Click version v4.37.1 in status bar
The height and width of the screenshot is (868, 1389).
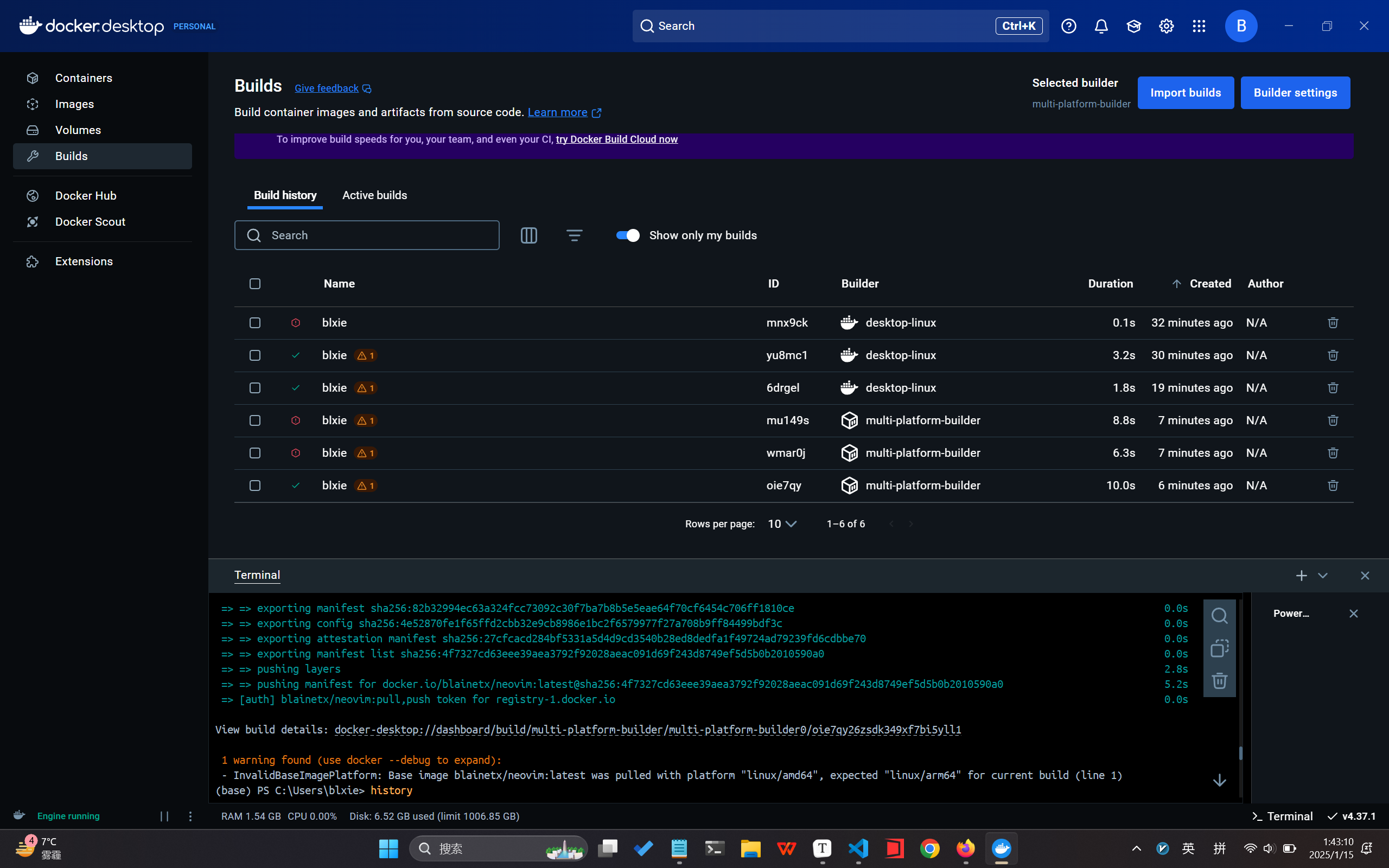tap(1352, 816)
